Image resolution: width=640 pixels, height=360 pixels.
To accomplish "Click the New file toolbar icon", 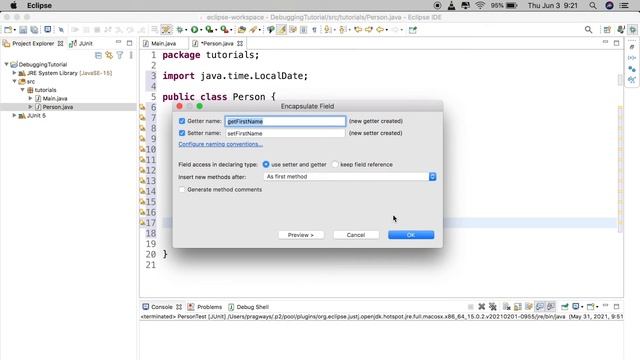I will tap(8, 29).
